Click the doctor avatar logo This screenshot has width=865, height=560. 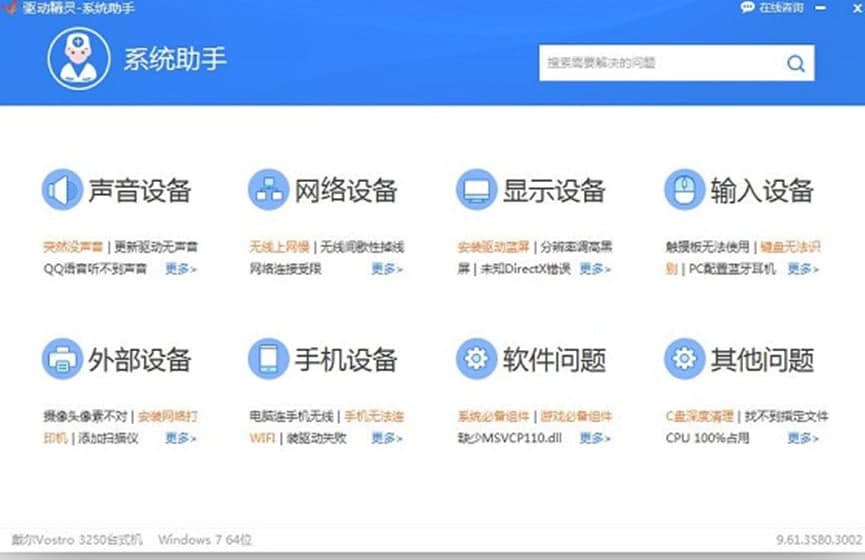pyautogui.click(x=79, y=58)
